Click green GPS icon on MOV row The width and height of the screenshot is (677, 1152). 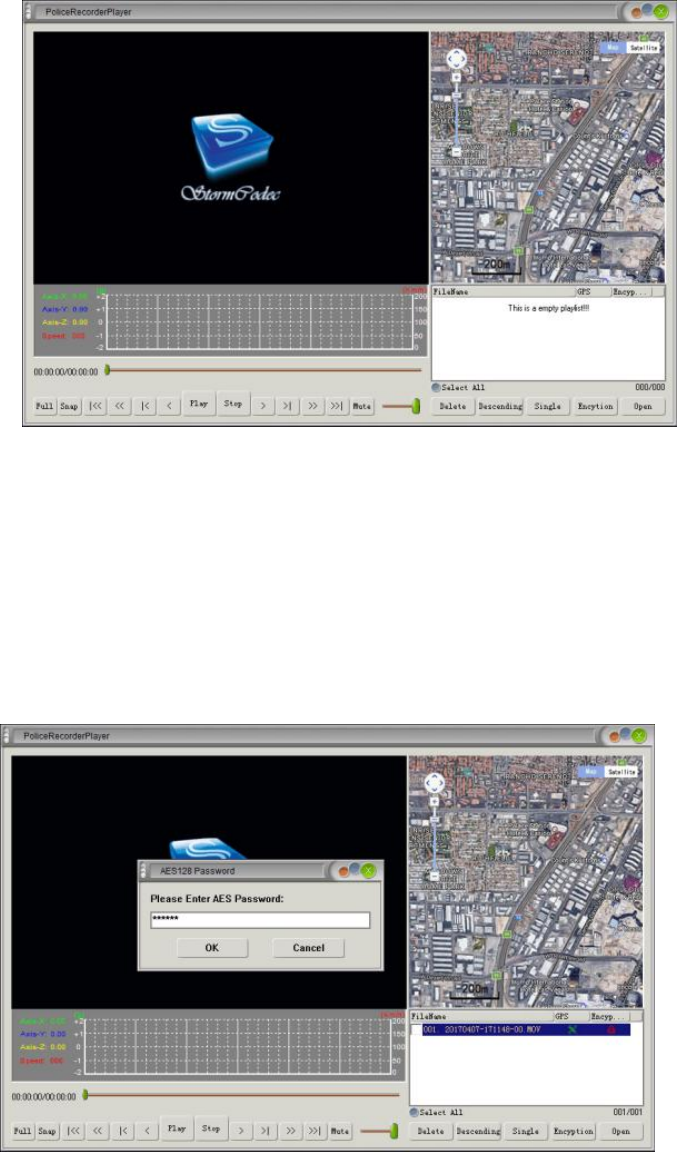[x=572, y=1030]
